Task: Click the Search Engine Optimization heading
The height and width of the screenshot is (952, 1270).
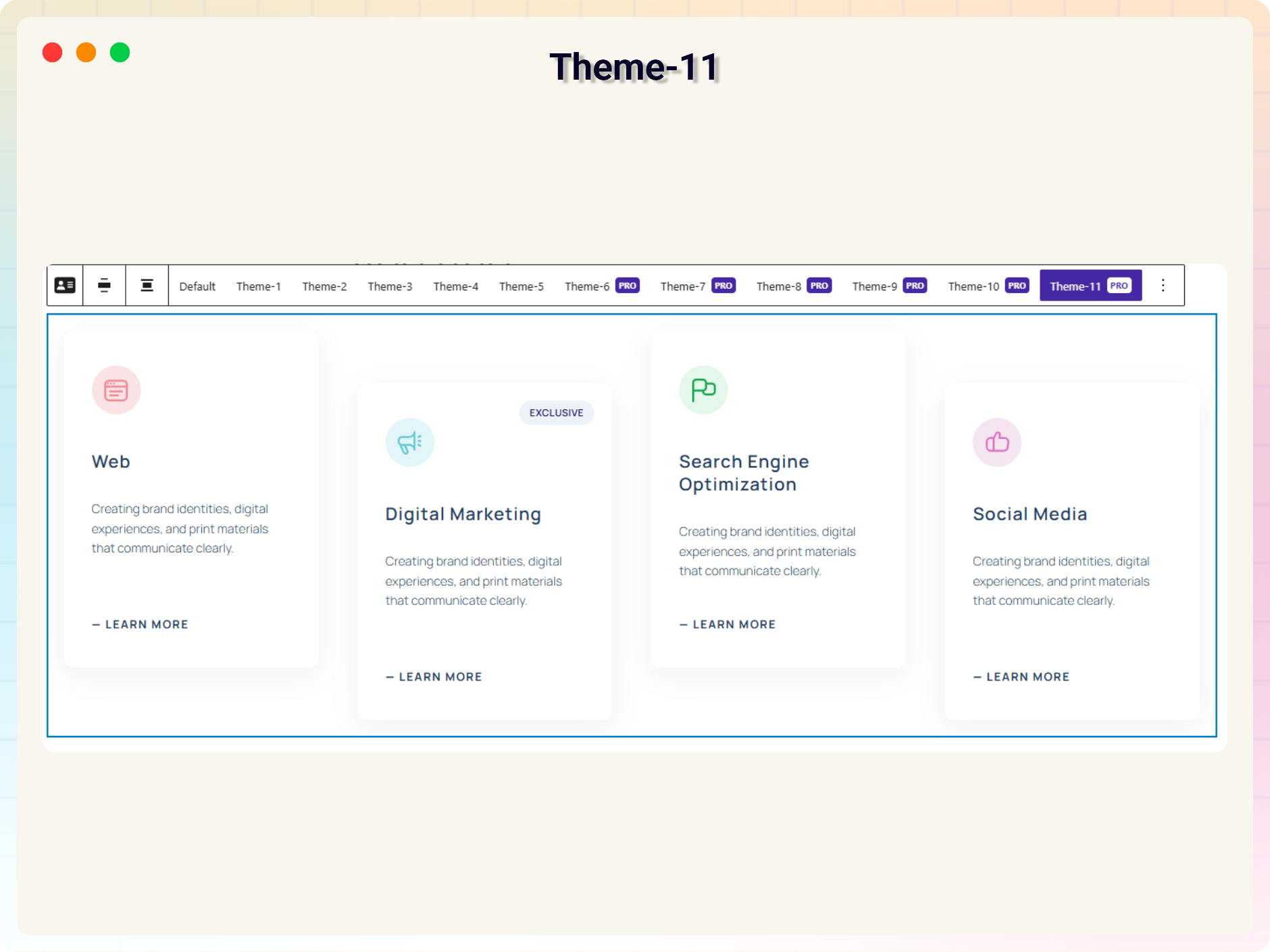Action: coord(744,473)
